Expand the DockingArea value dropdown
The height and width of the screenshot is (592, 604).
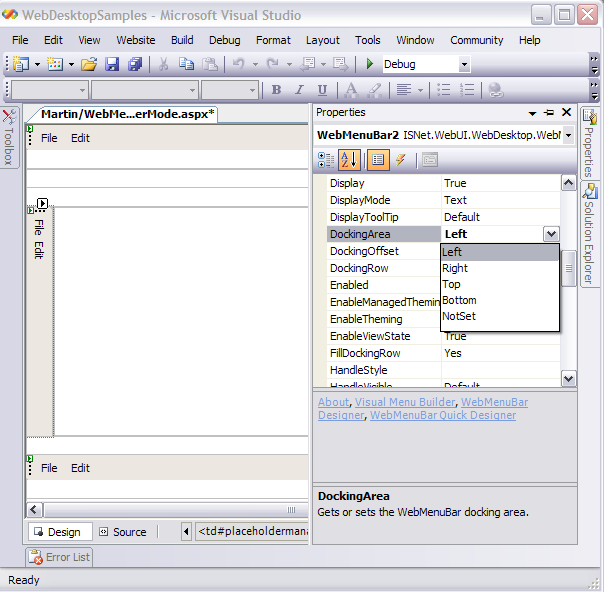(x=550, y=234)
